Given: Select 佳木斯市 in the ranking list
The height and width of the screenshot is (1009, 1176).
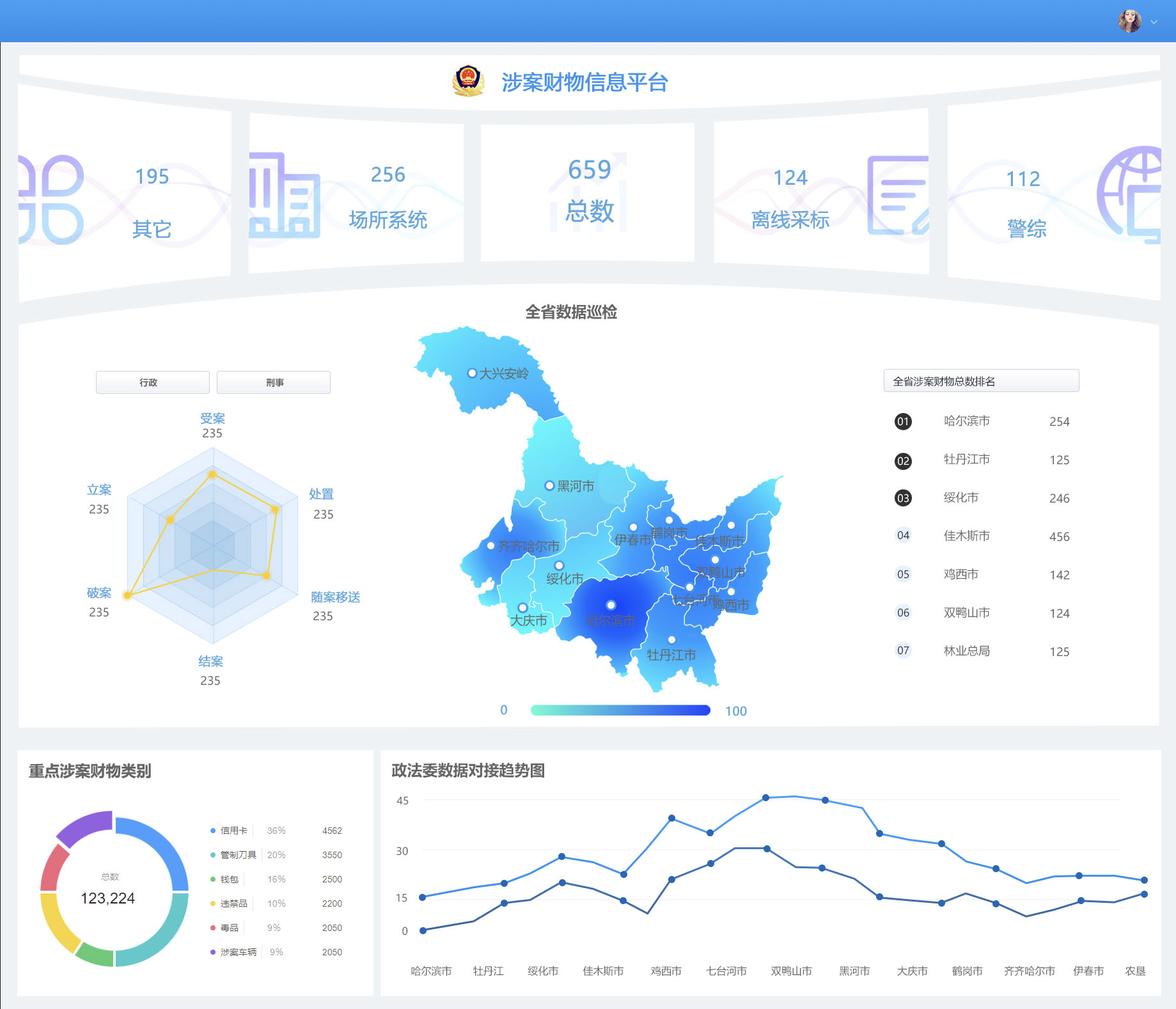Looking at the screenshot, I should coord(966,536).
